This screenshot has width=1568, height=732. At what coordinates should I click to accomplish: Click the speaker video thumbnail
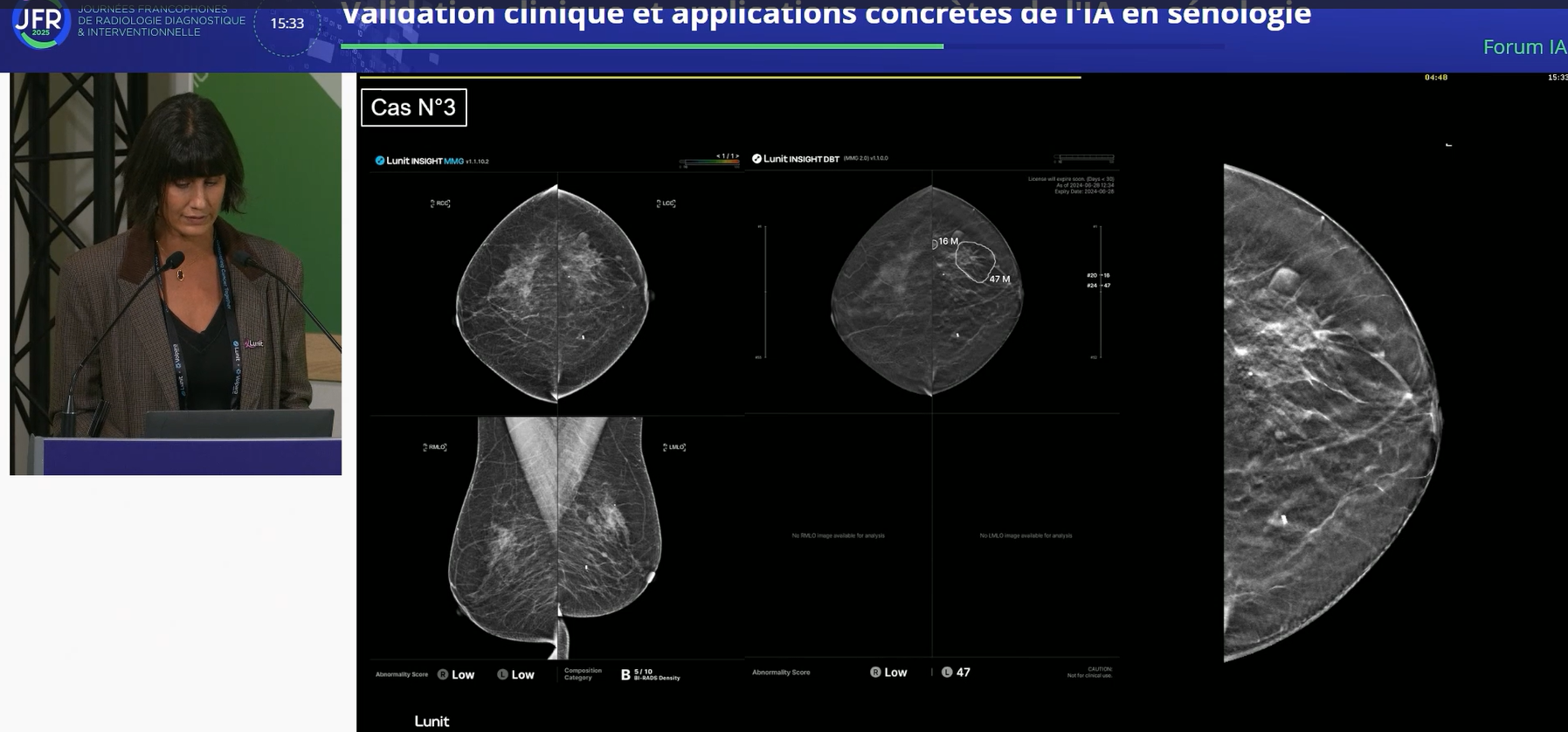point(176,273)
